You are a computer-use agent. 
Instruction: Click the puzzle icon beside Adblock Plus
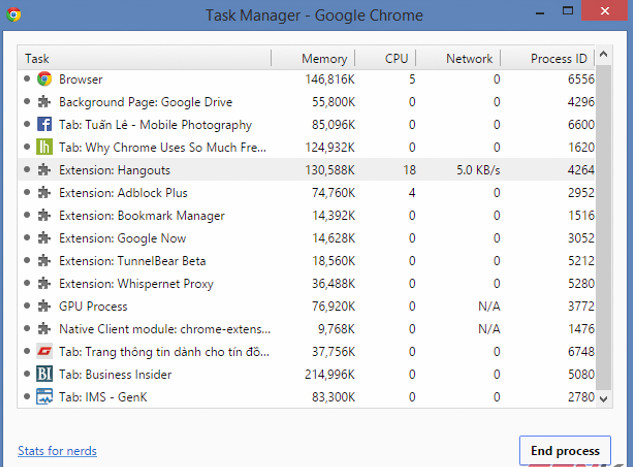(44, 193)
